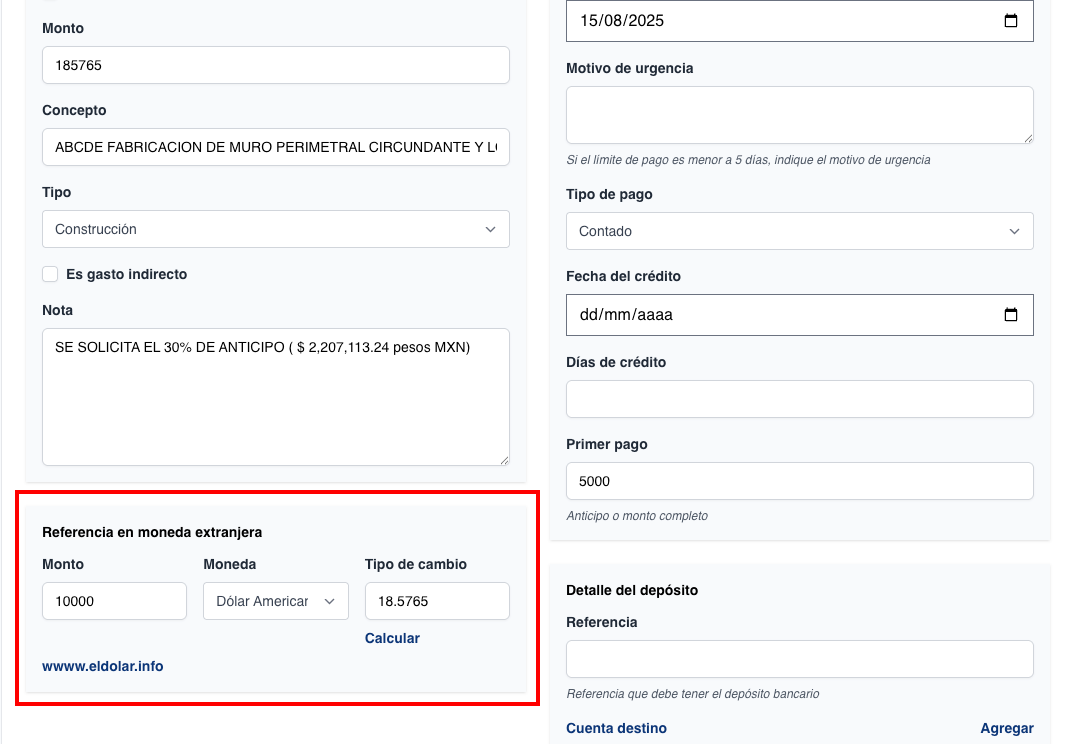Click inside the Nota textarea about anticipo
1087x744 pixels.
(x=276, y=397)
